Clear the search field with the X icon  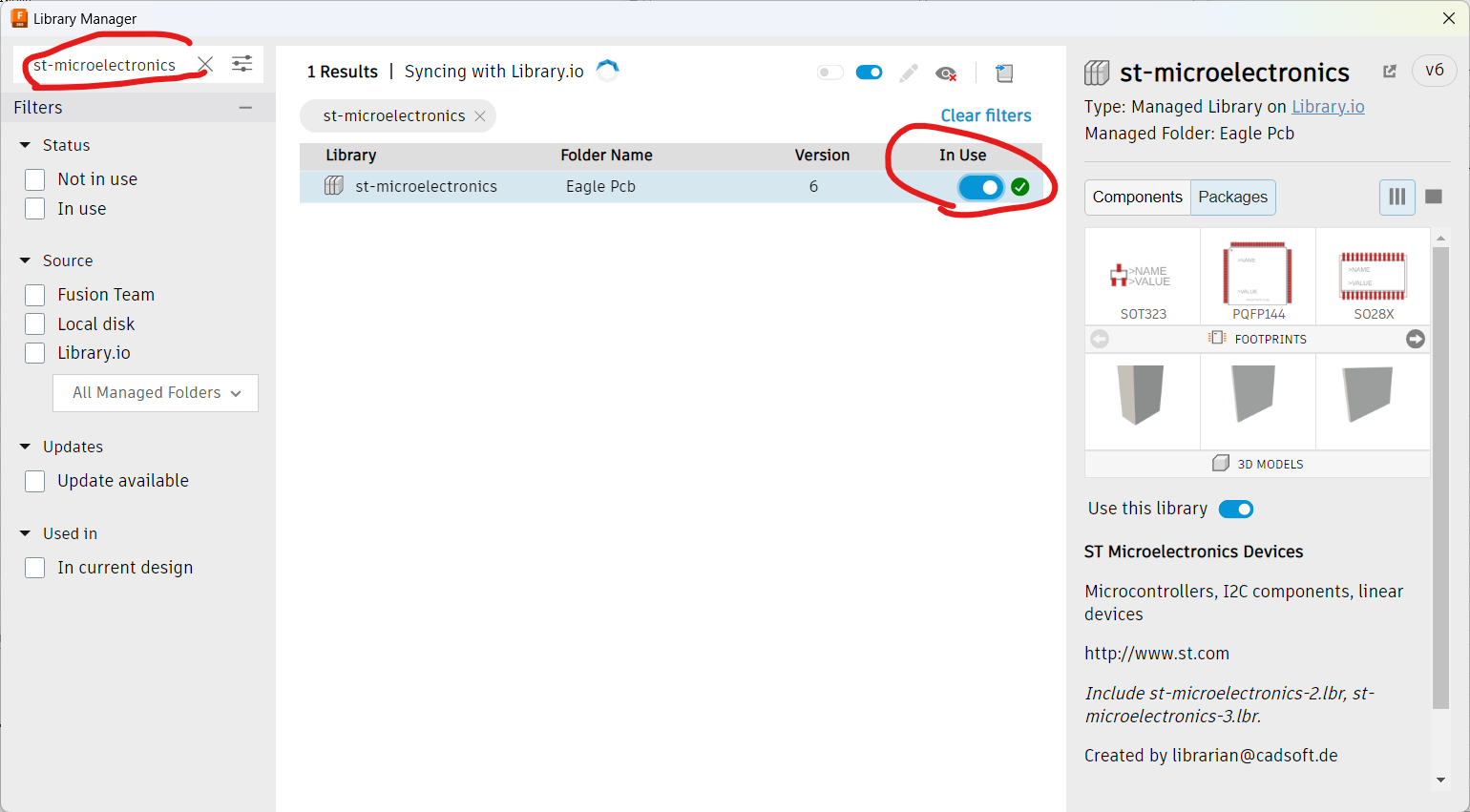click(x=205, y=64)
